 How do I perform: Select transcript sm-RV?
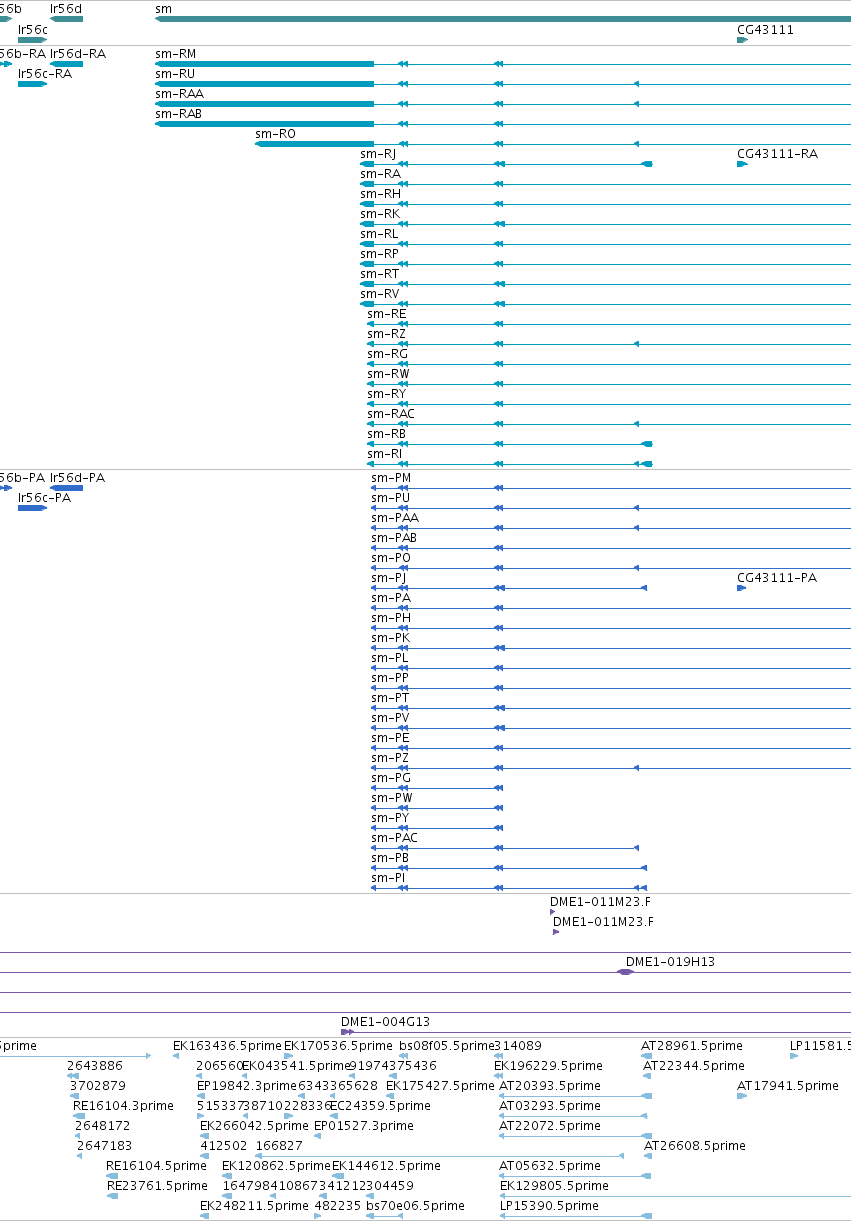coord(380,293)
